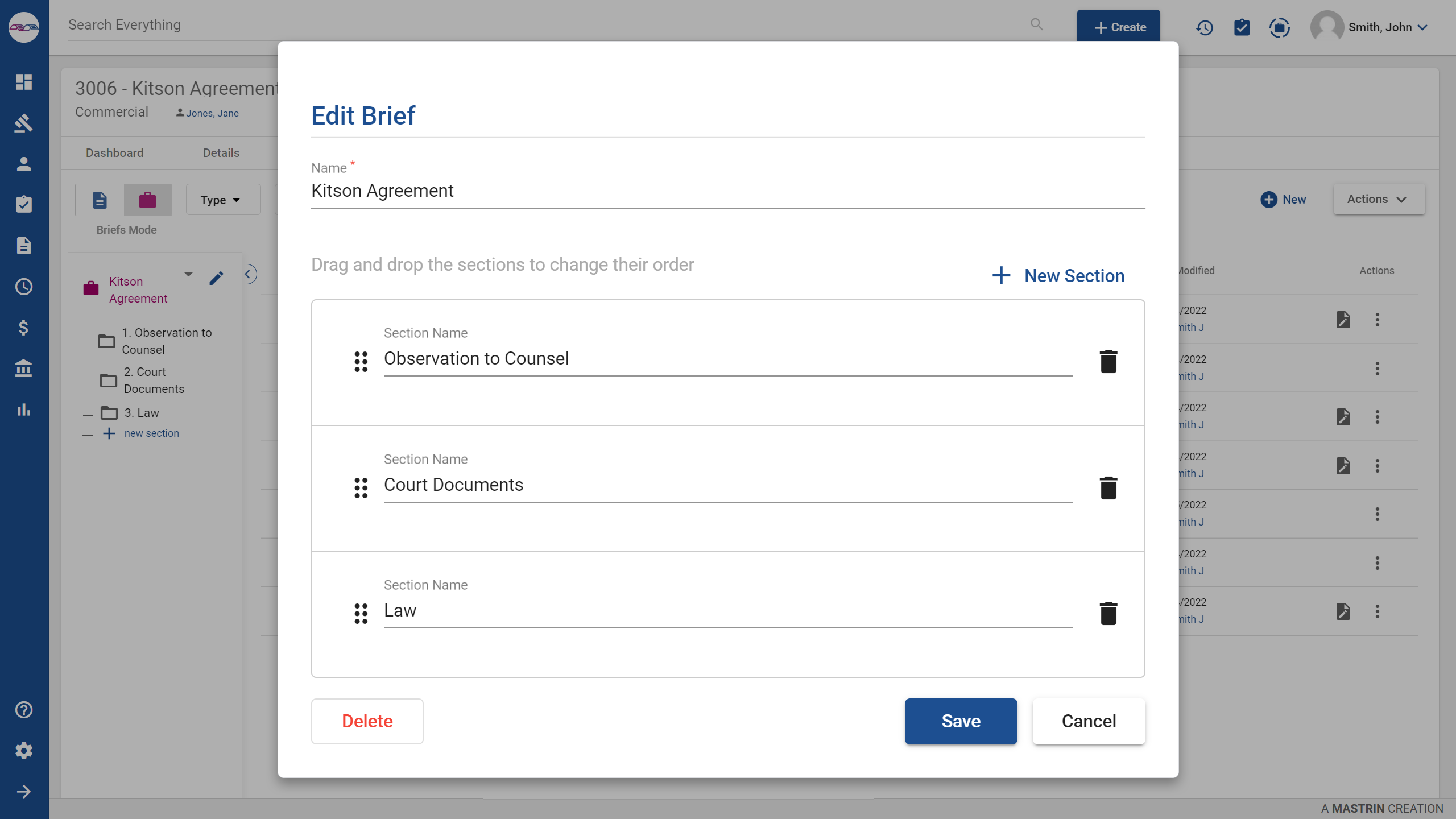Save the edited brief
The image size is (1456, 819).
pos(961,721)
